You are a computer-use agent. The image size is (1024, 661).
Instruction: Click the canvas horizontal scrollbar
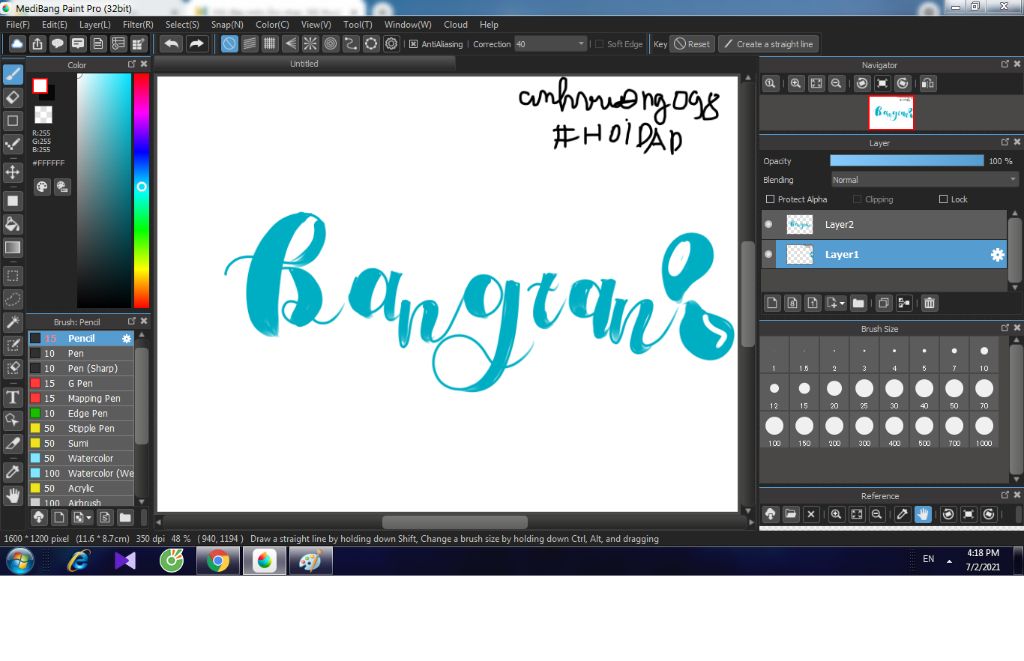tap(455, 522)
